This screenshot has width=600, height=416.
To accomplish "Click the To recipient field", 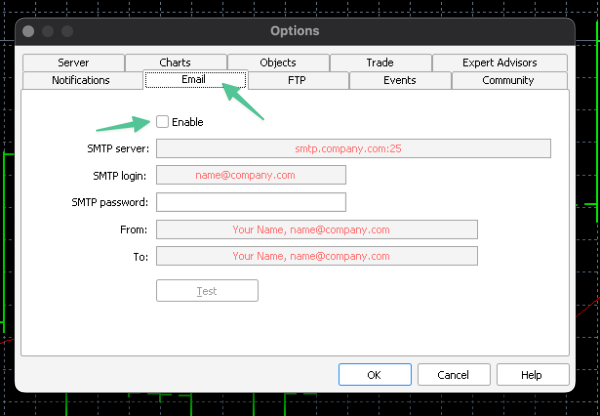I will pos(317,256).
